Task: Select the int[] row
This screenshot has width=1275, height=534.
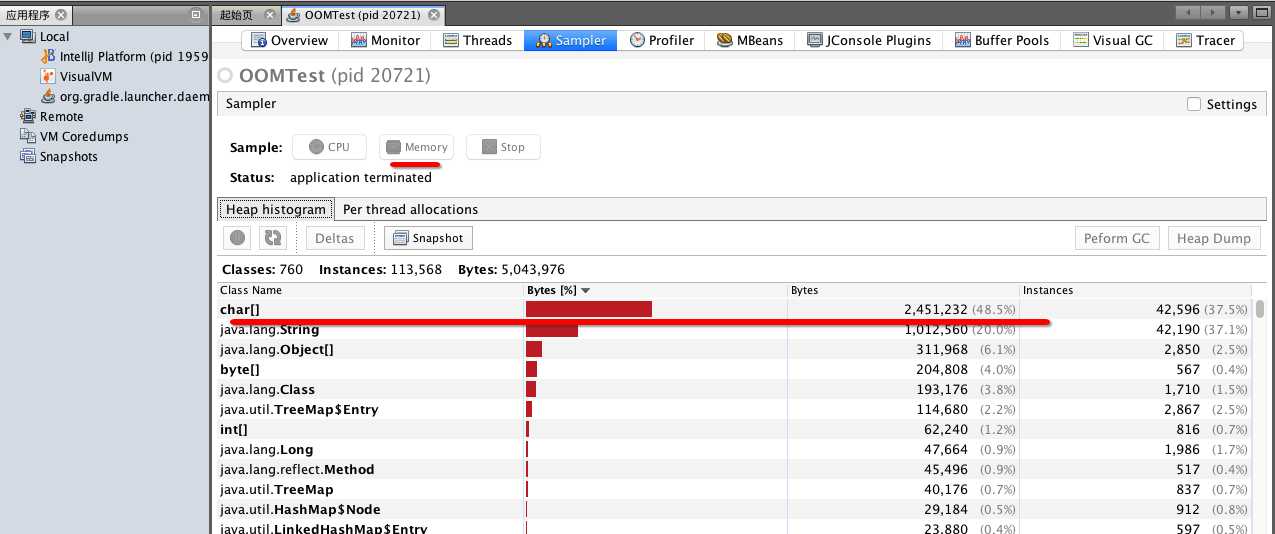Action: point(735,429)
